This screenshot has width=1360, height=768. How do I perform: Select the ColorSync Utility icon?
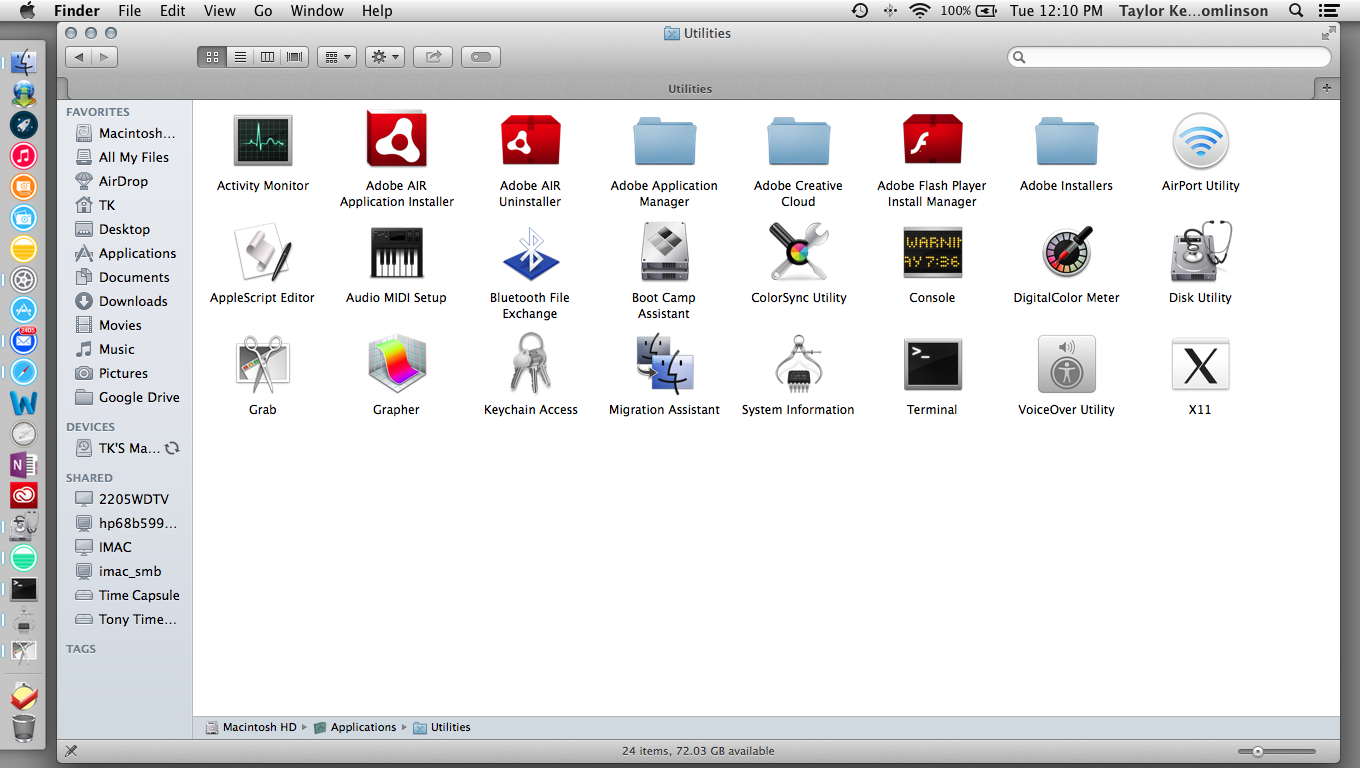pos(798,253)
